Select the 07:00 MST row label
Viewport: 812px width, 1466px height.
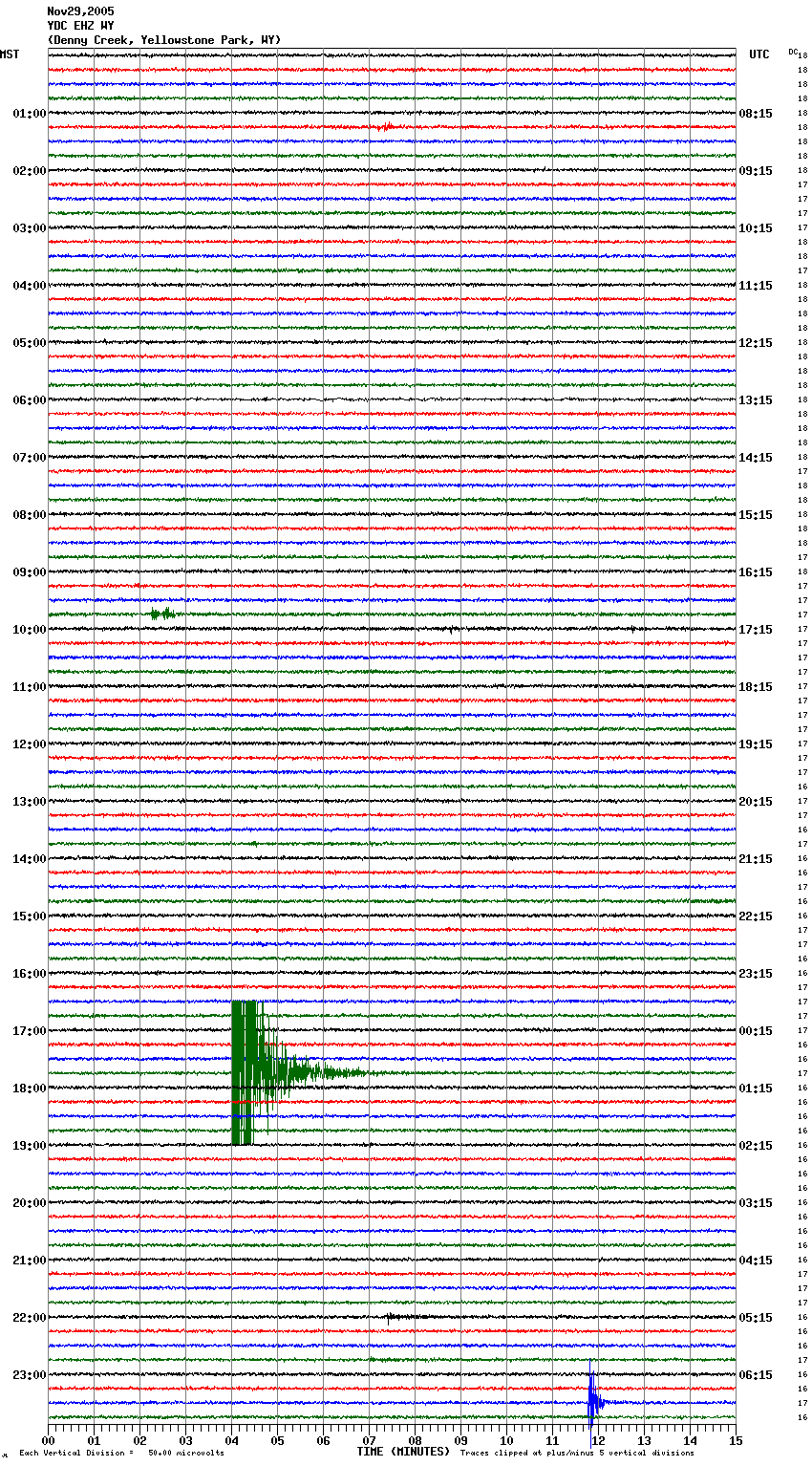[x=30, y=458]
